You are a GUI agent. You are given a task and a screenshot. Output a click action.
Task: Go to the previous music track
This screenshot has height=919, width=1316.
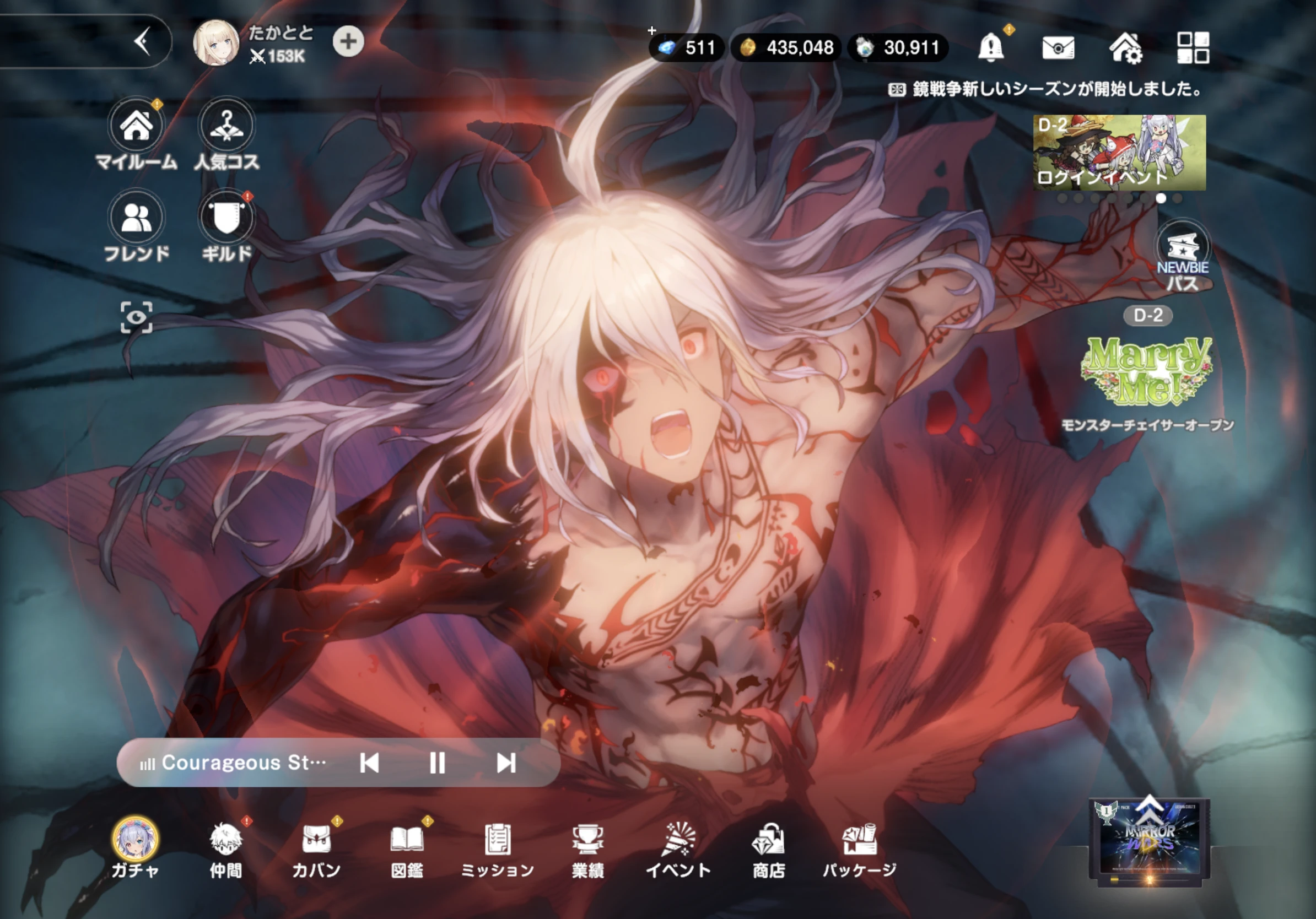point(369,763)
